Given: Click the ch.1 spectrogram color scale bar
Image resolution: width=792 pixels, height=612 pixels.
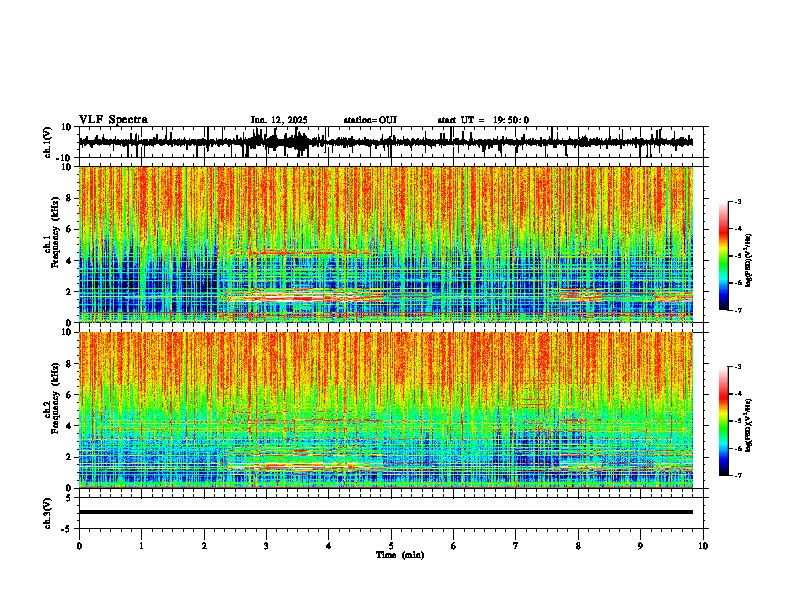Looking at the screenshot, I should tap(724, 255).
